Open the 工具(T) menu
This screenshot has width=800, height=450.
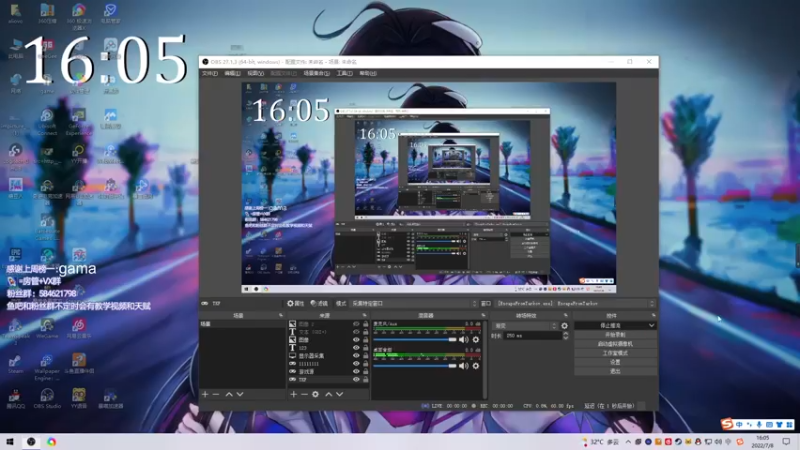click(344, 73)
